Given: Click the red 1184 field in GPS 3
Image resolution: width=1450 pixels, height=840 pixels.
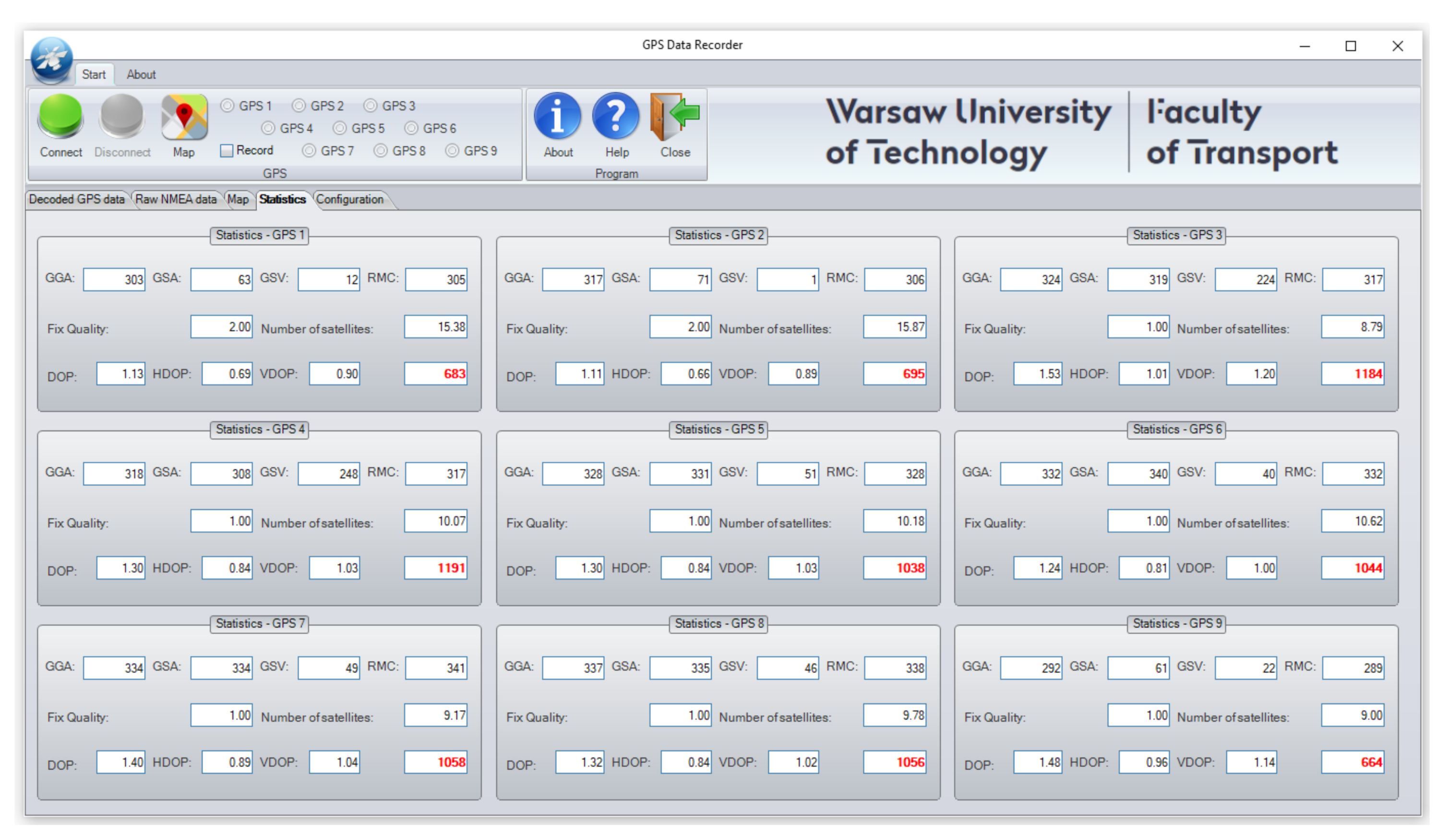Looking at the screenshot, I should 1352,374.
